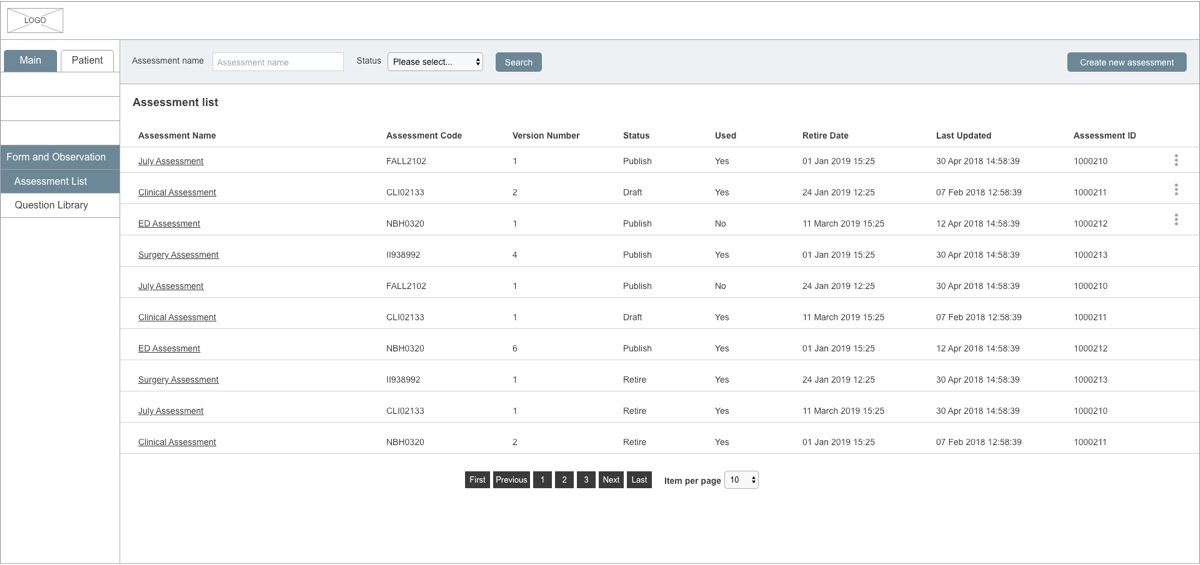Switch to the Patient tab
This screenshot has width=1200, height=565.
click(87, 60)
